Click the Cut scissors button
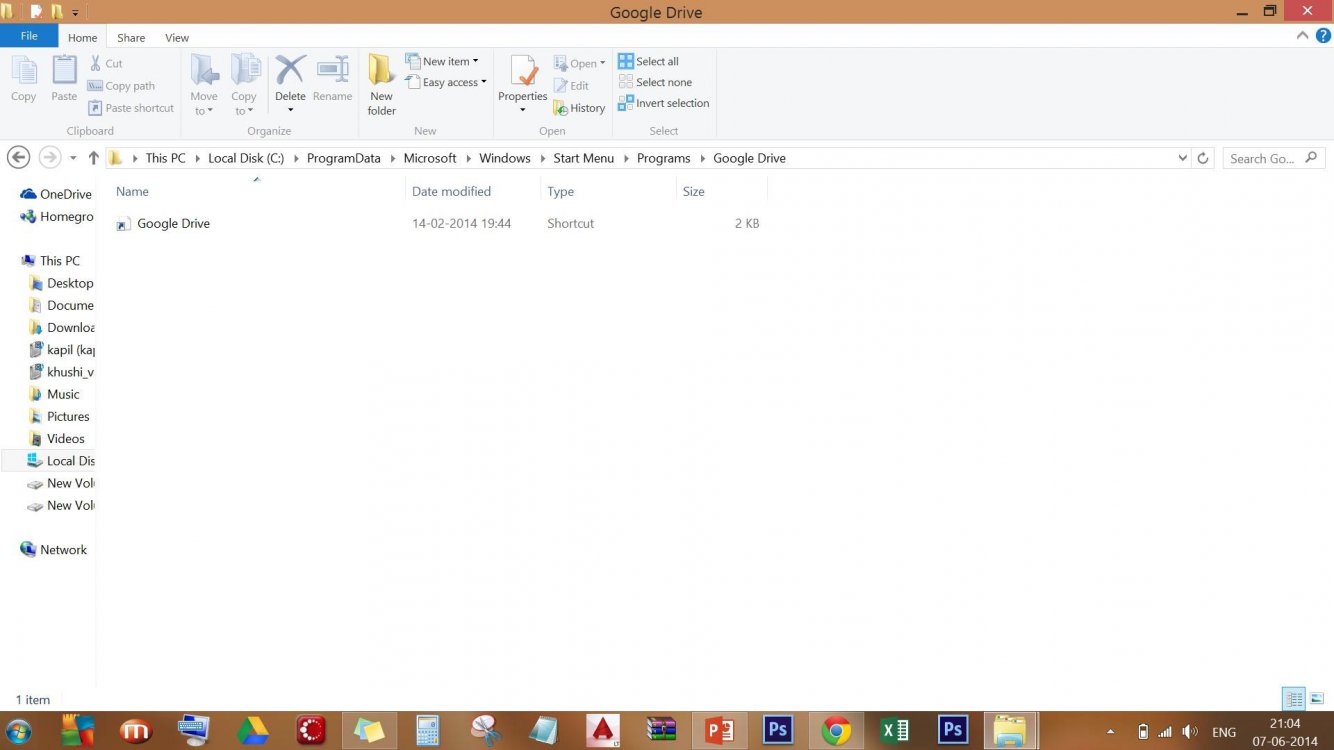The height and width of the screenshot is (750, 1334). pos(106,63)
